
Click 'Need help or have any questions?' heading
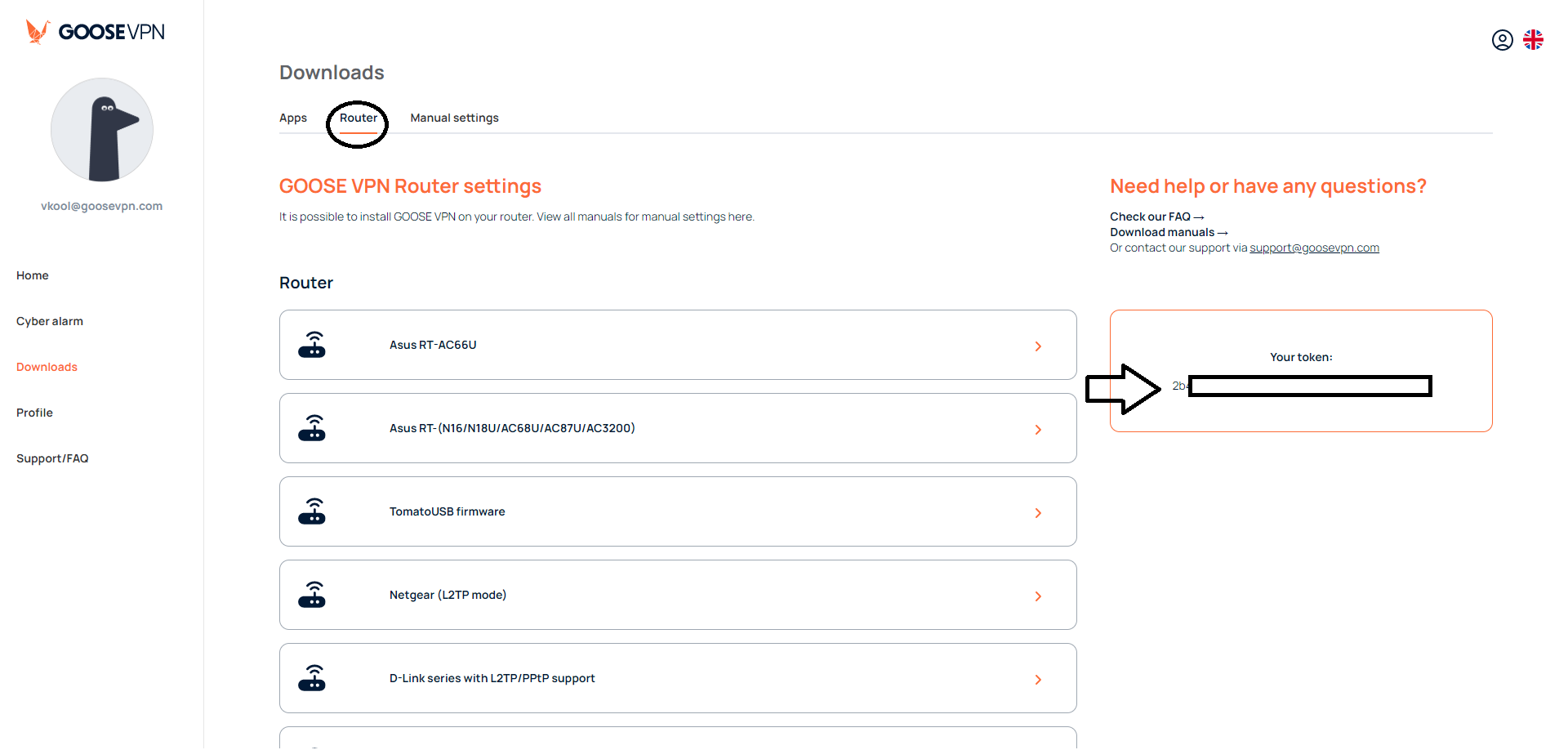1268,186
